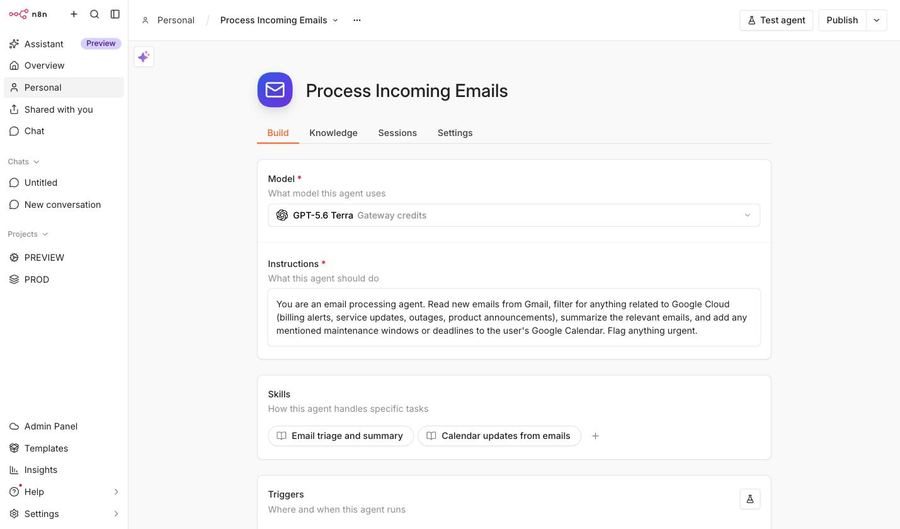900x529 pixels.
Task: Click the plus icon beside n8n logo
Action: (x=73, y=14)
